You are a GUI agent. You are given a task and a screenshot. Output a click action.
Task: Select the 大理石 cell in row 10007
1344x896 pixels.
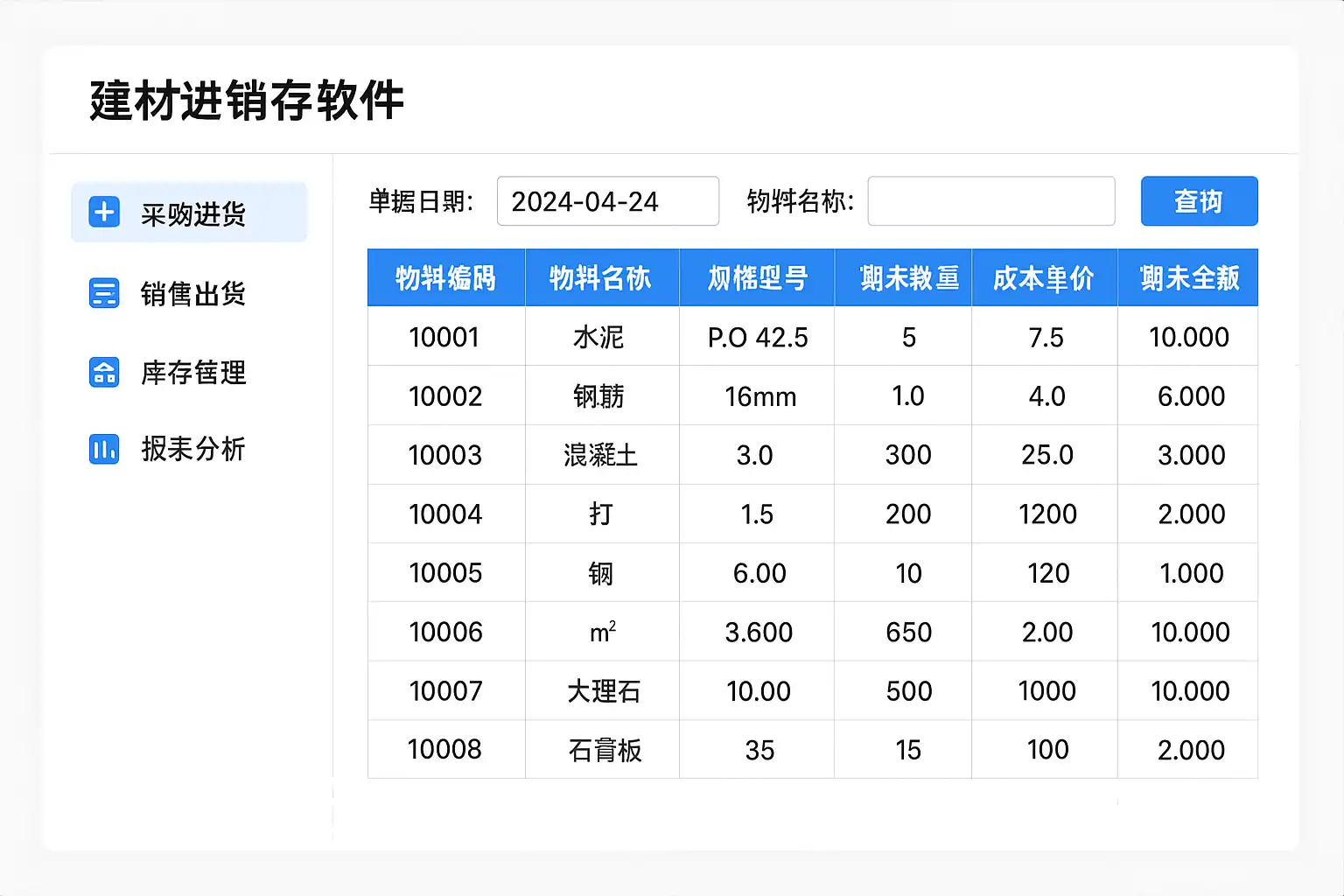tap(603, 691)
